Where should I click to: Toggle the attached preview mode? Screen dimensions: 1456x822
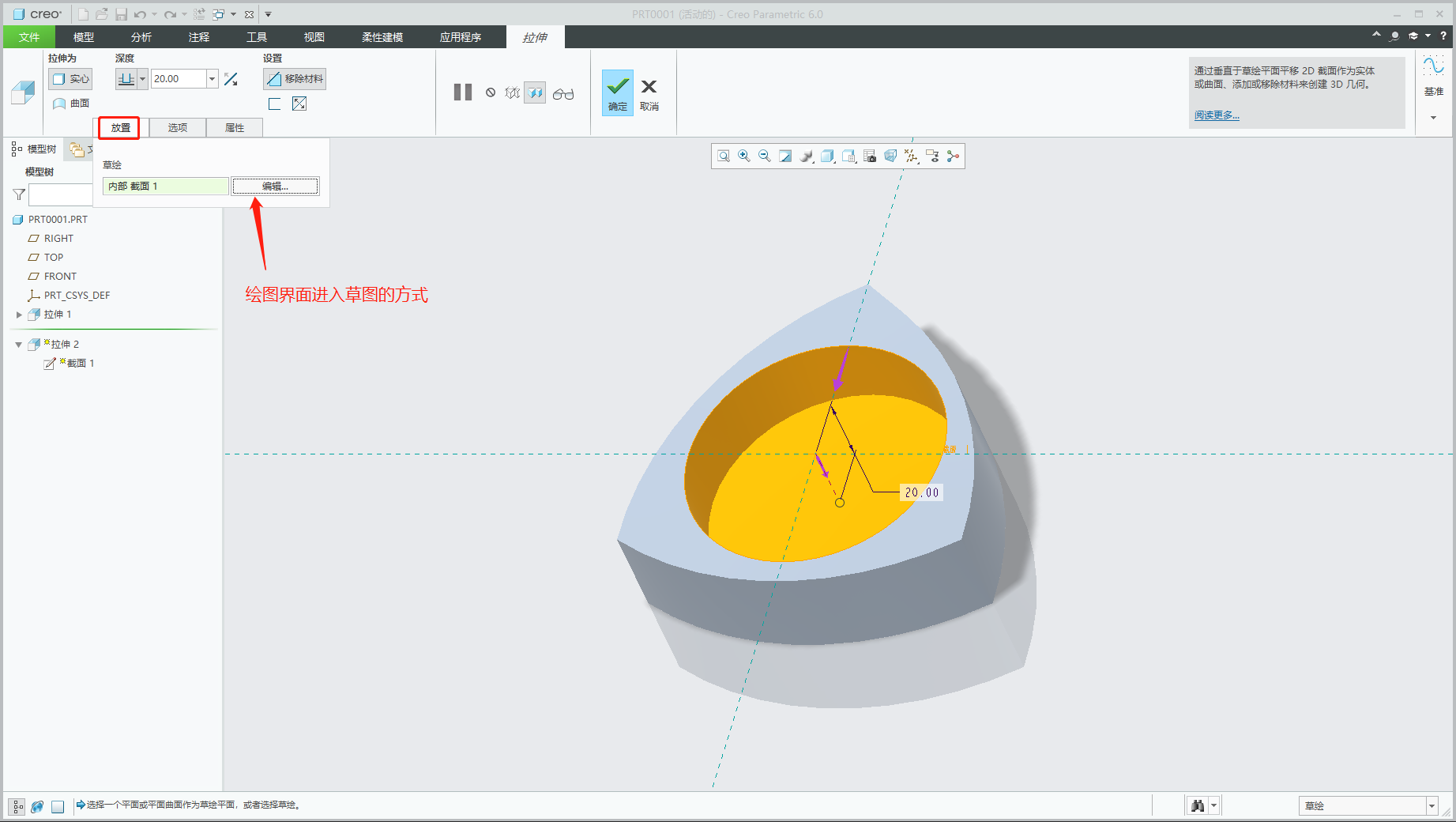click(x=535, y=92)
